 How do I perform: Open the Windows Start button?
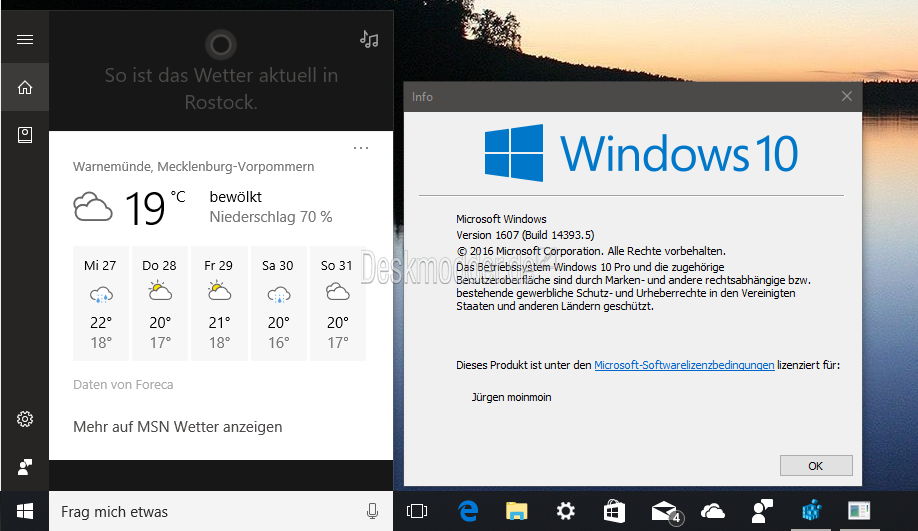coord(25,511)
